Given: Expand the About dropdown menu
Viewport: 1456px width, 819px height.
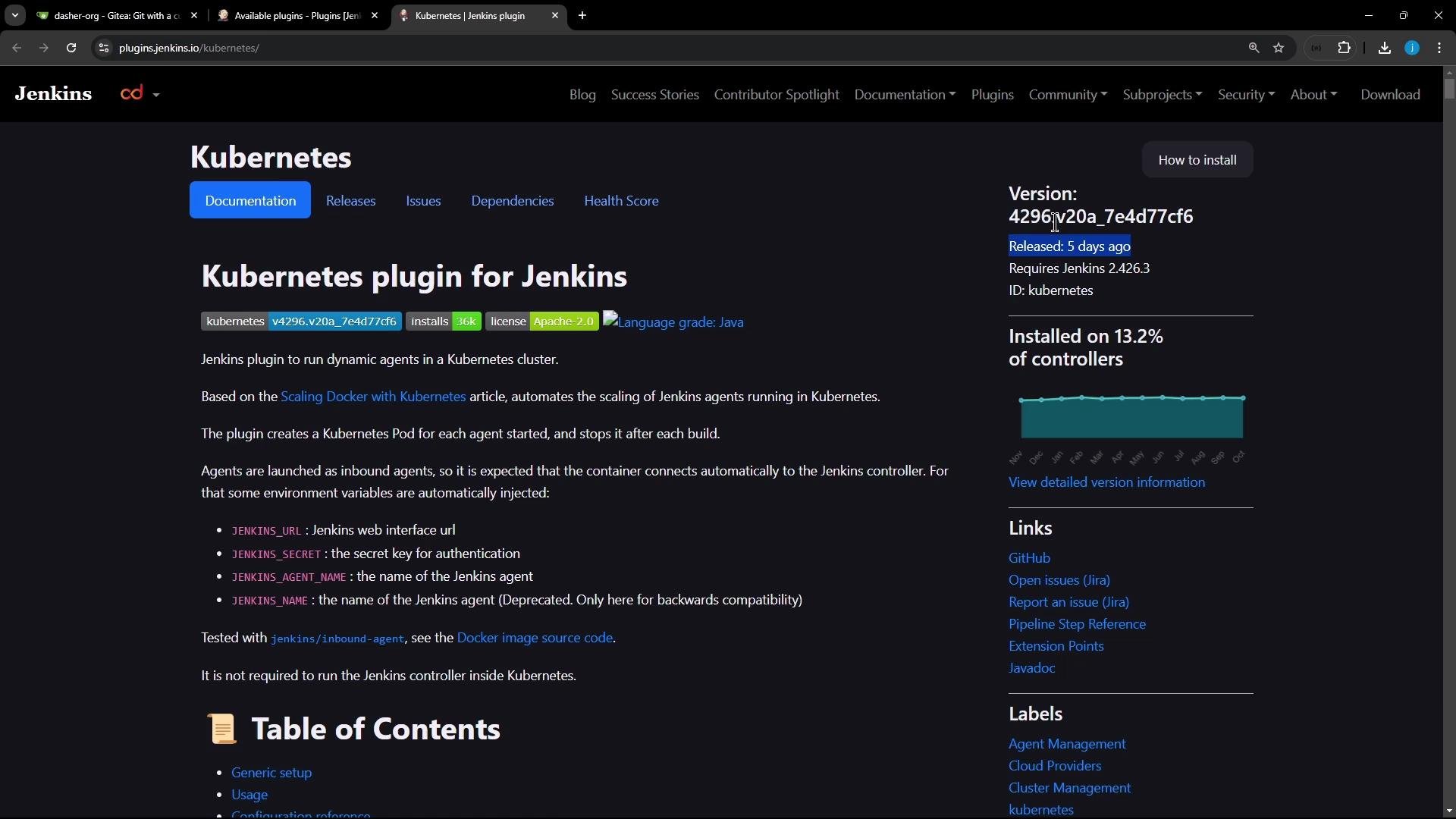Looking at the screenshot, I should tap(1313, 95).
